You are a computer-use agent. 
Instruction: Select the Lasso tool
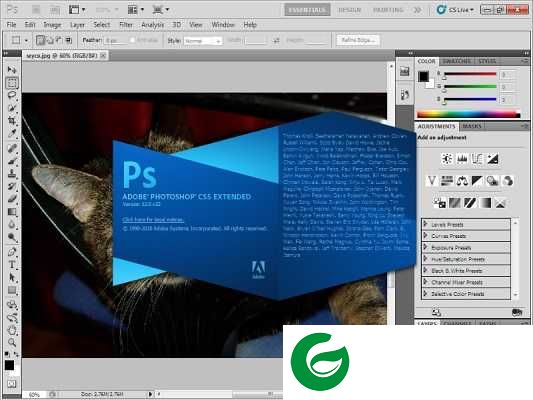pyautogui.click(x=12, y=95)
